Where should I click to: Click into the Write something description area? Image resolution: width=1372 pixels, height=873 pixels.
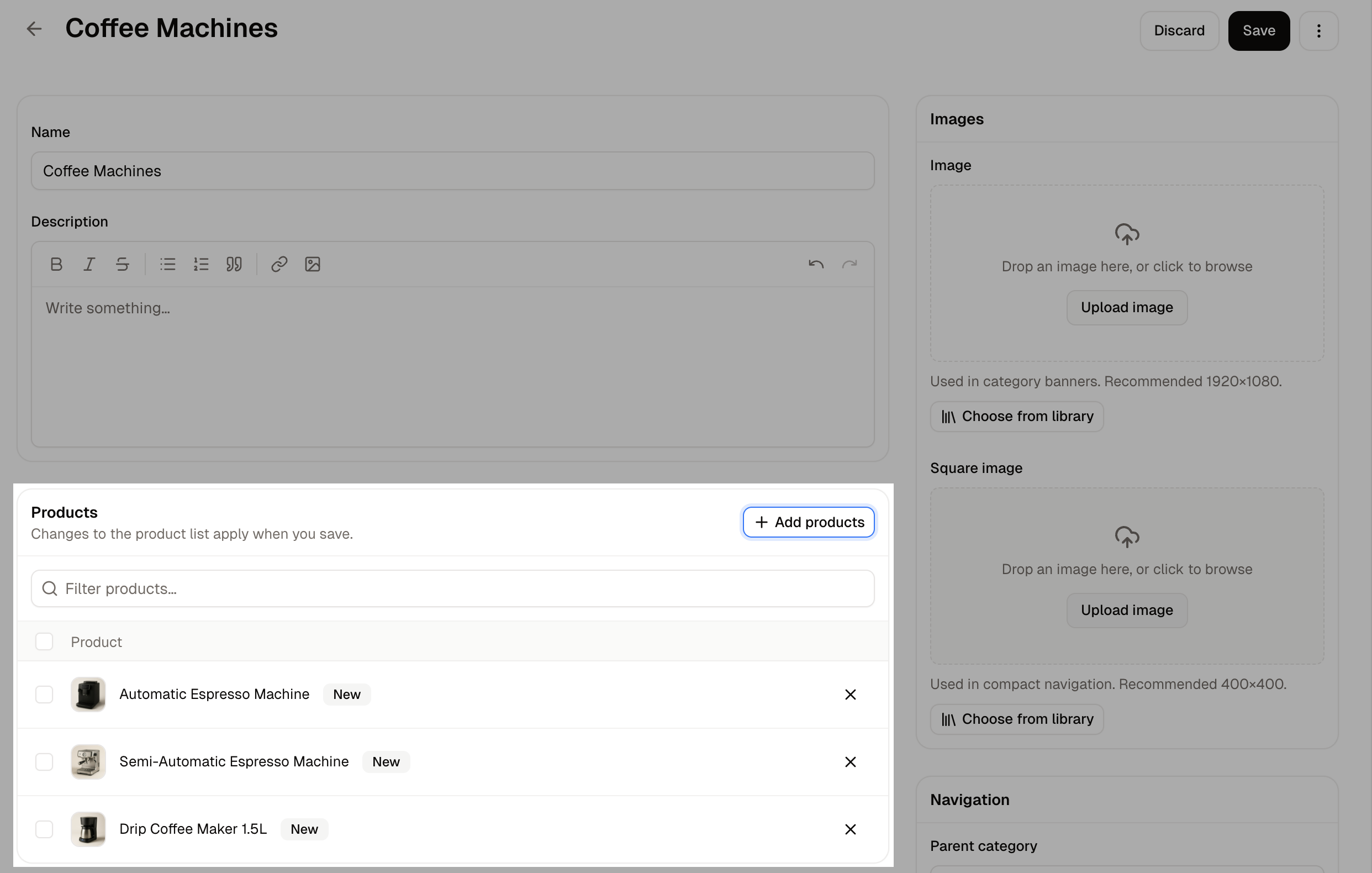tap(452, 366)
